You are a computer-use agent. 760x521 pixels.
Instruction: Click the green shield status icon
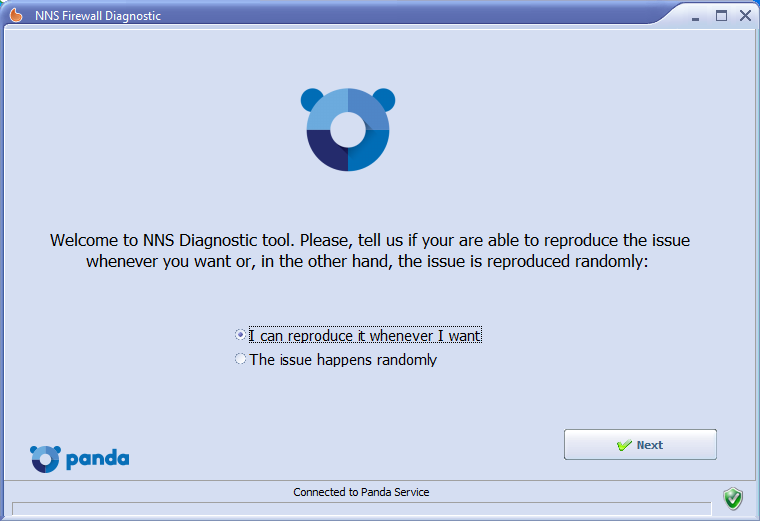tap(733, 499)
